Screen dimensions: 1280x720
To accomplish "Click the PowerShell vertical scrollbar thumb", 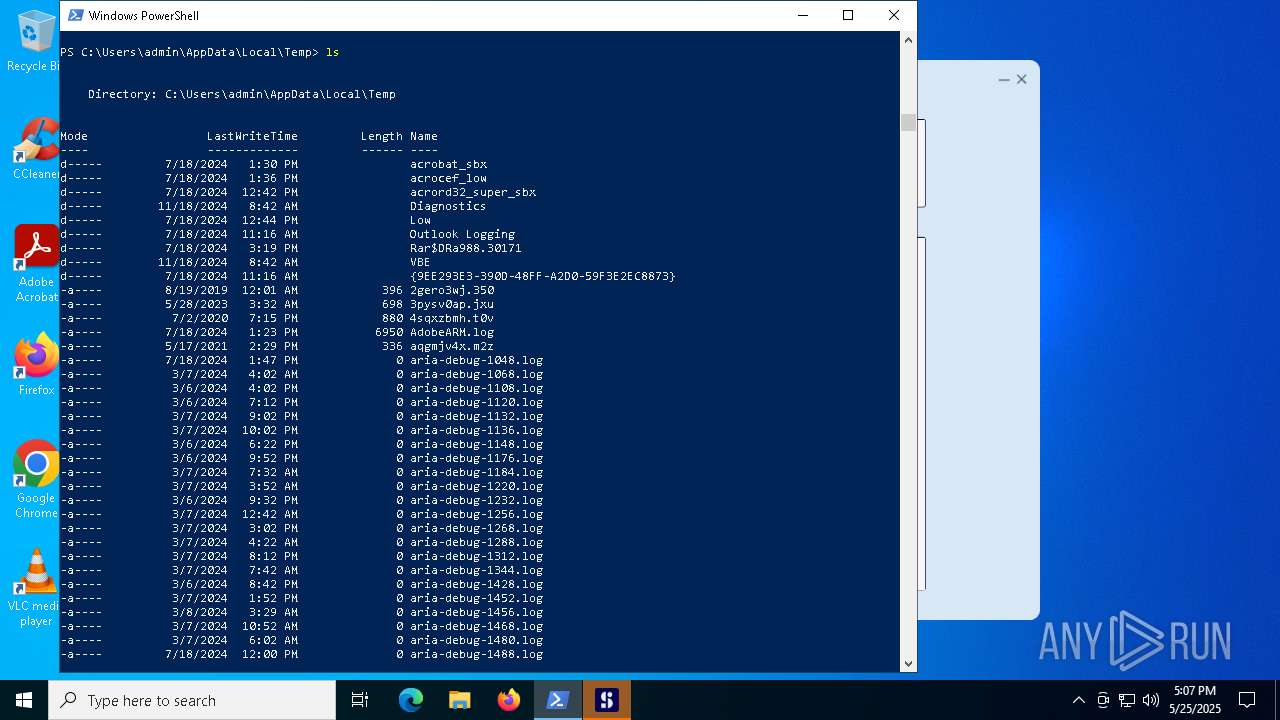I will tap(908, 122).
